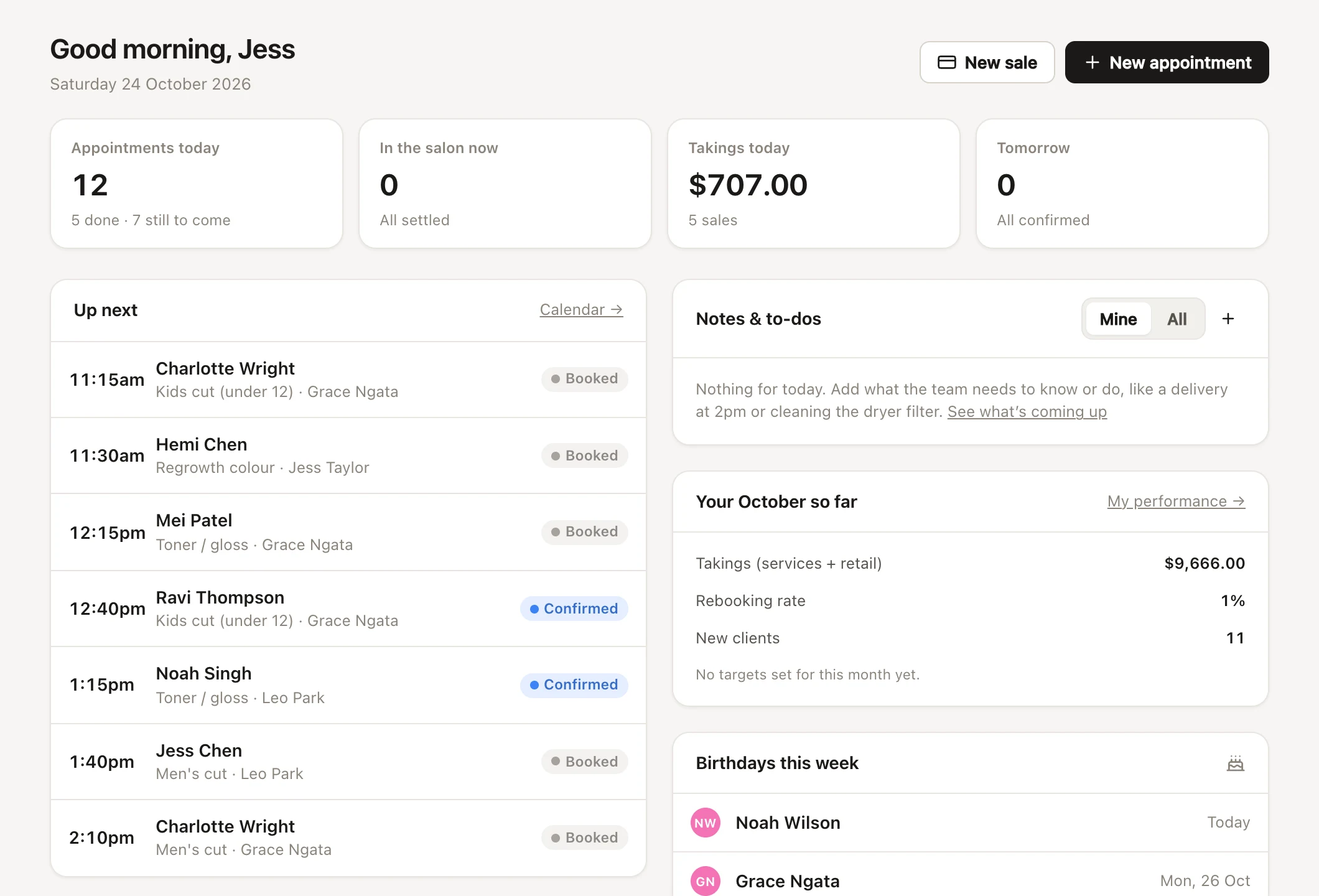
Task: Click Booked status on Hemi Chen row
Action: 584,455
